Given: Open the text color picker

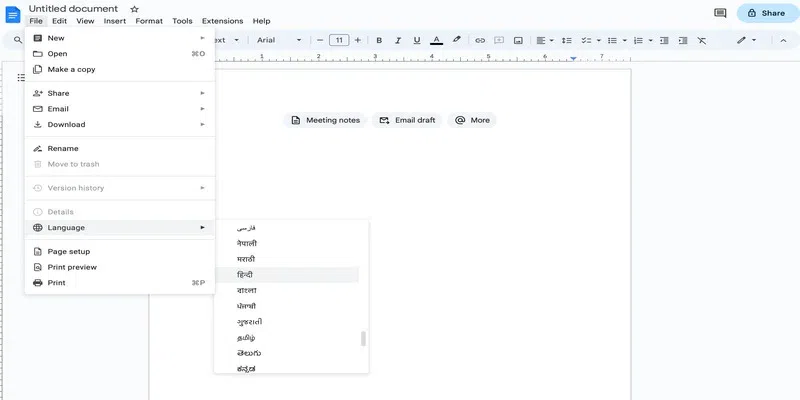Looking at the screenshot, I should pos(436,40).
